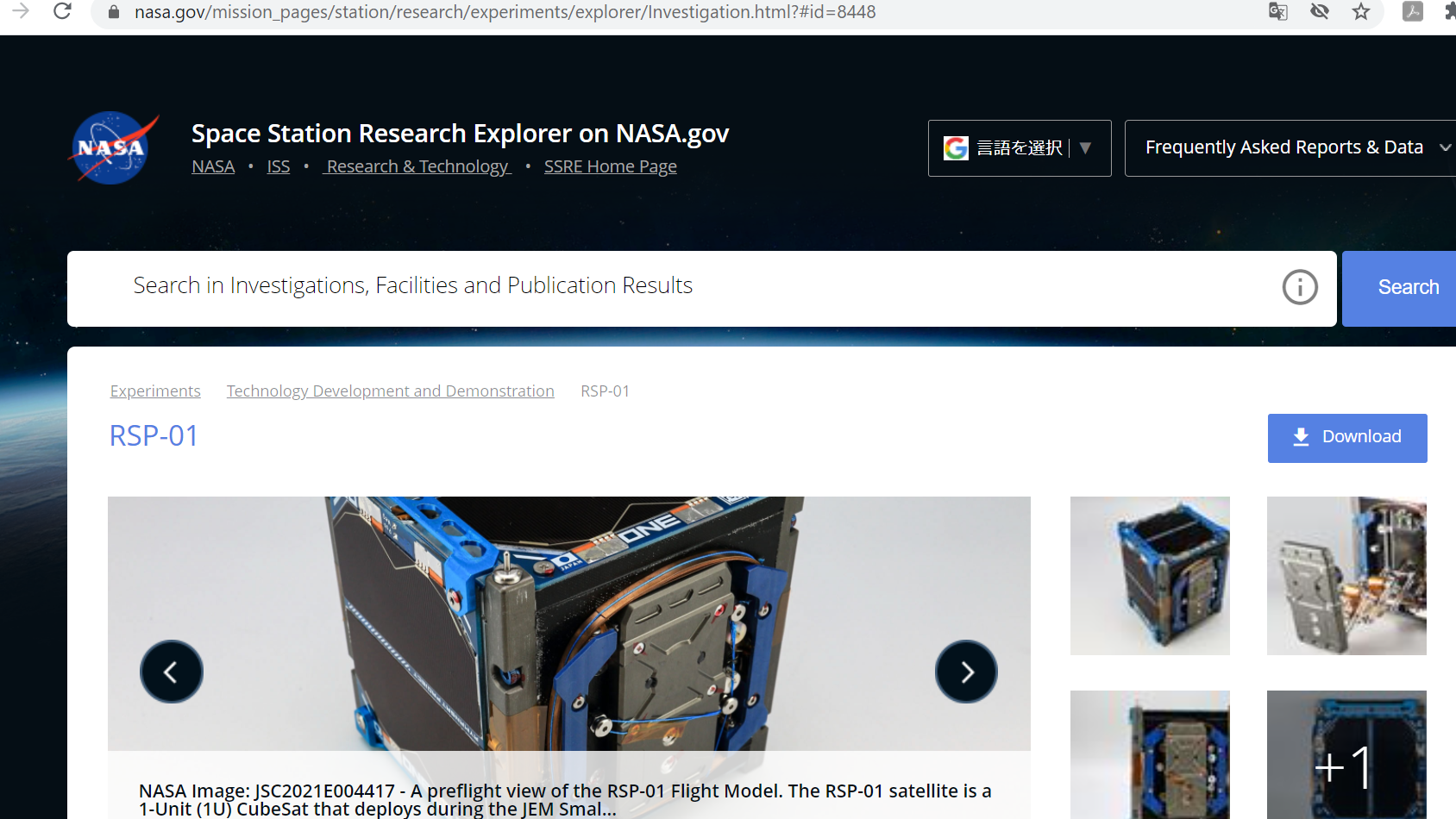Screen dimensions: 1456x819
Task: Download the RSP-01 report
Action: (x=1347, y=438)
